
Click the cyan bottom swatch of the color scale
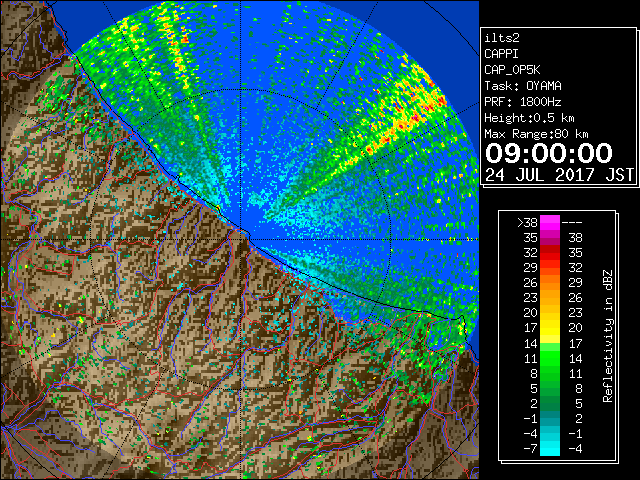click(x=550, y=449)
